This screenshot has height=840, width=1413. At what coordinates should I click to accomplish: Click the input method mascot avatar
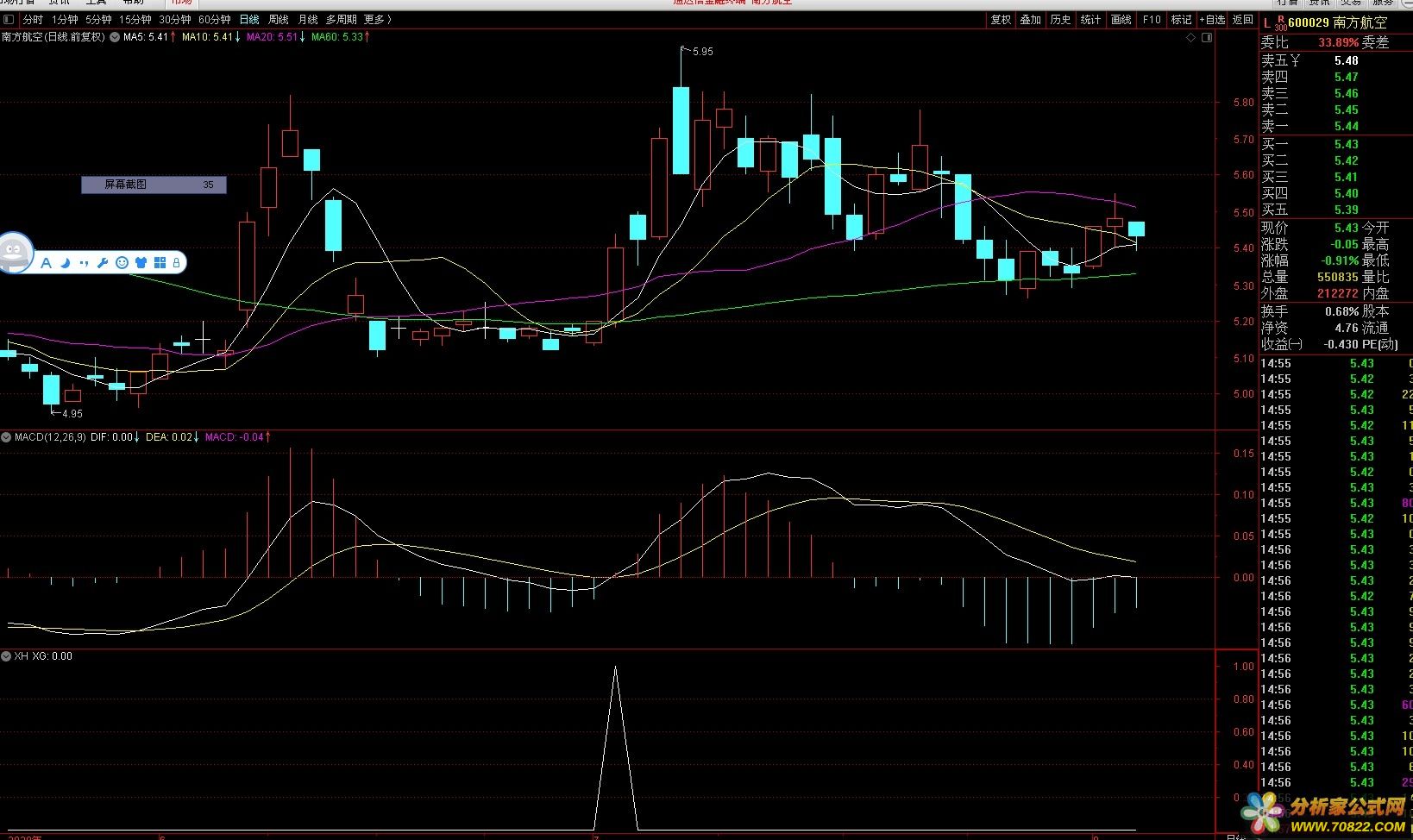14,253
